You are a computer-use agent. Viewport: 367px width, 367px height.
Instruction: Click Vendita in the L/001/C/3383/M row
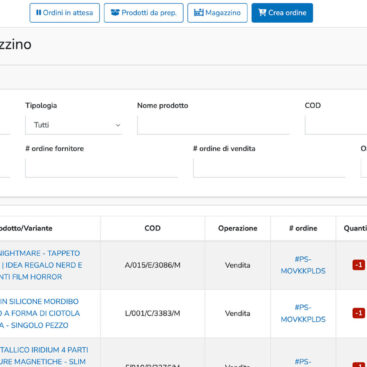pos(237,314)
